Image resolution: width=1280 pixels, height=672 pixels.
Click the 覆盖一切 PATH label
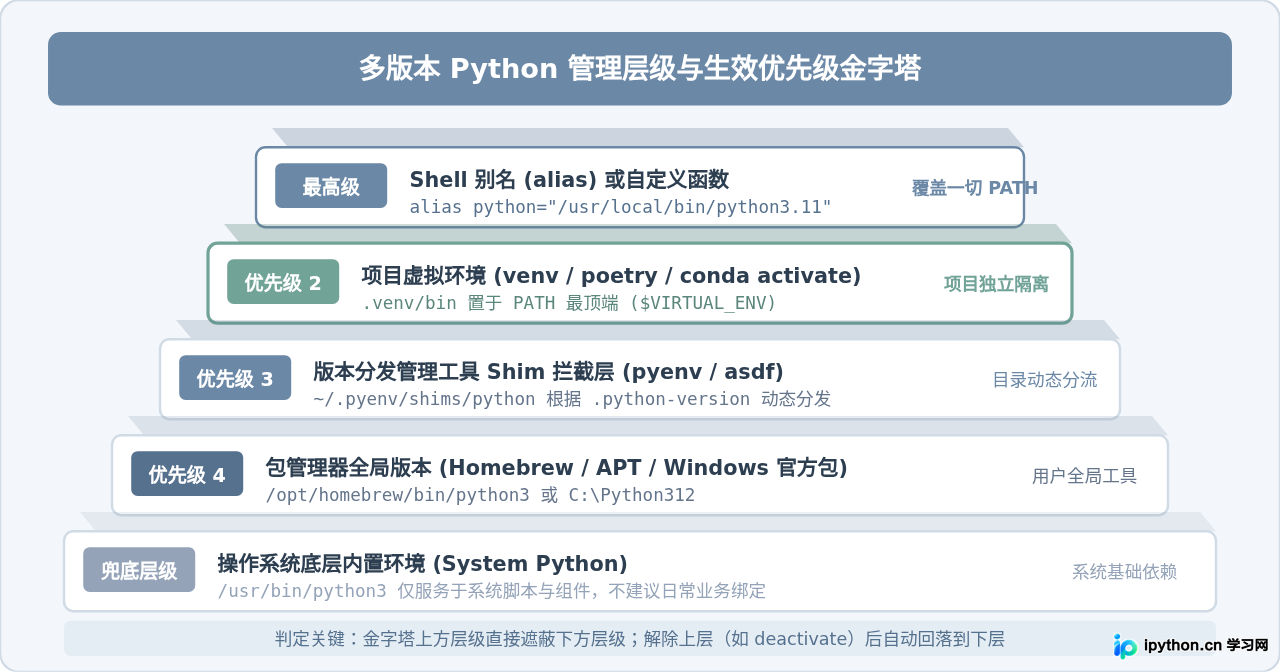click(x=974, y=187)
